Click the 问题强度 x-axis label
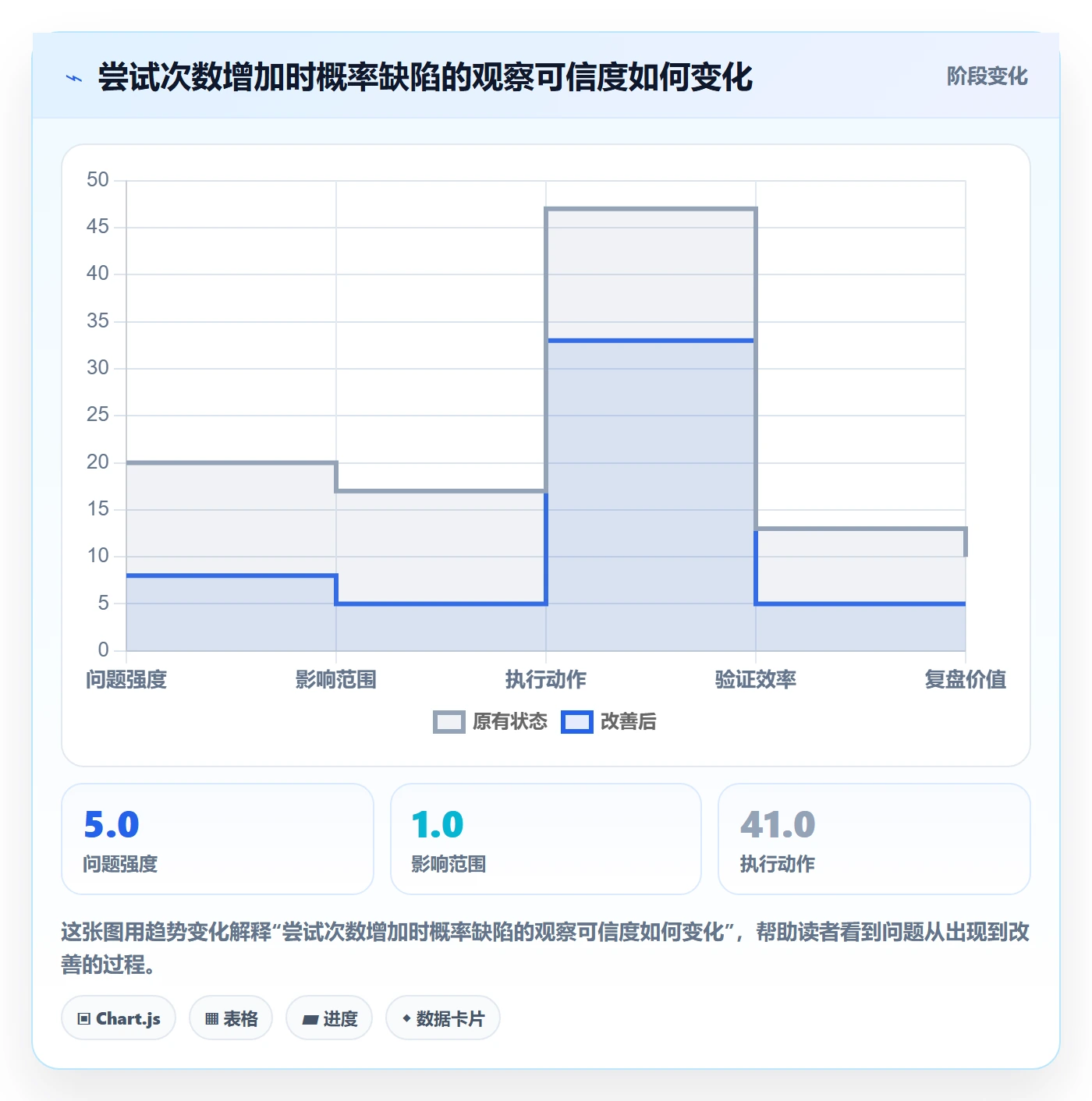The width and height of the screenshot is (1092, 1101). coord(126,680)
